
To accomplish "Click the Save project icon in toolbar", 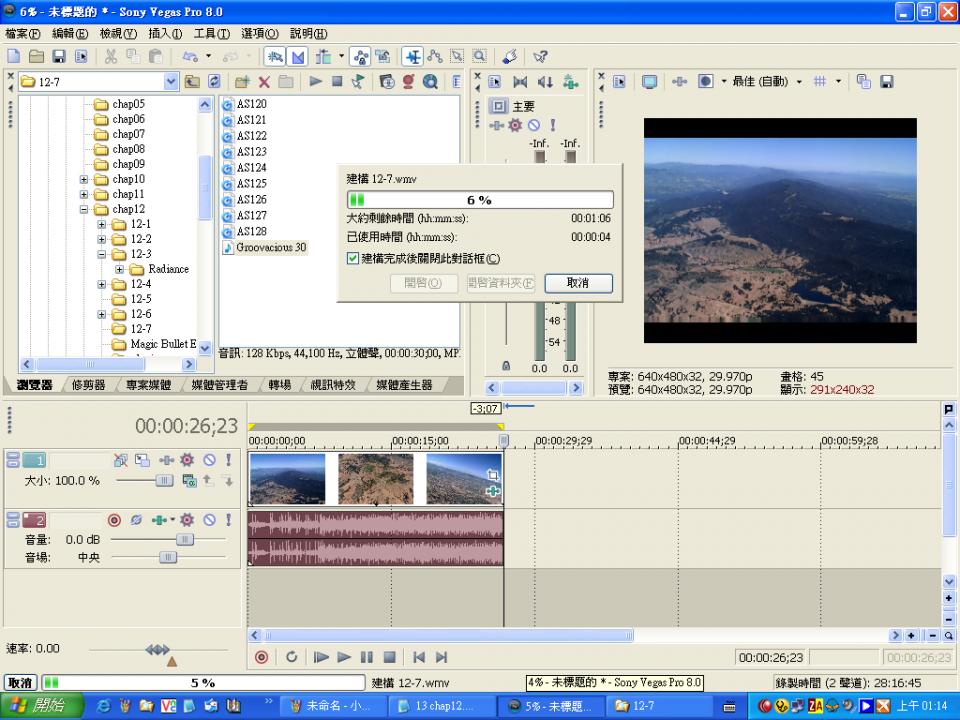I will 59,57.
